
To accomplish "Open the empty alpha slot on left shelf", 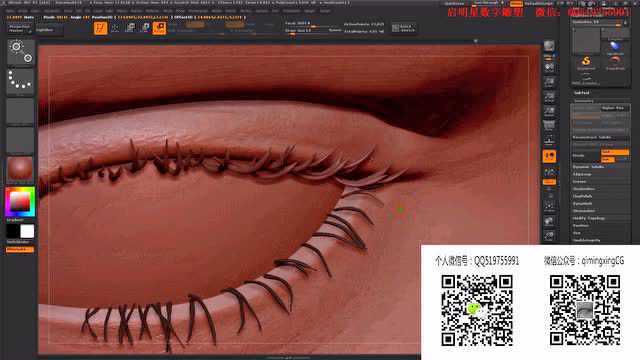I will [x=20, y=110].
